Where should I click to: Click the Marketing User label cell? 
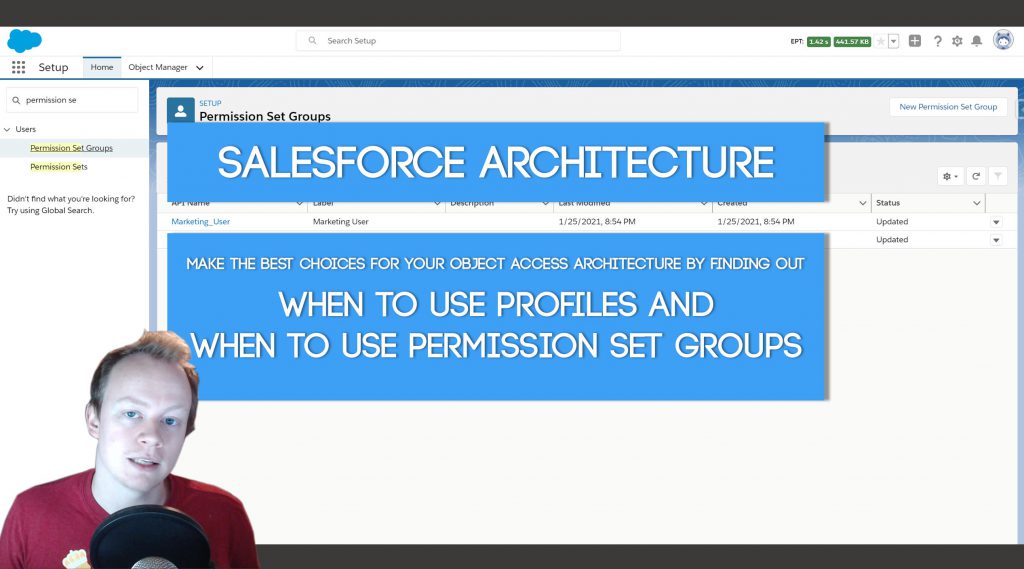(341, 222)
